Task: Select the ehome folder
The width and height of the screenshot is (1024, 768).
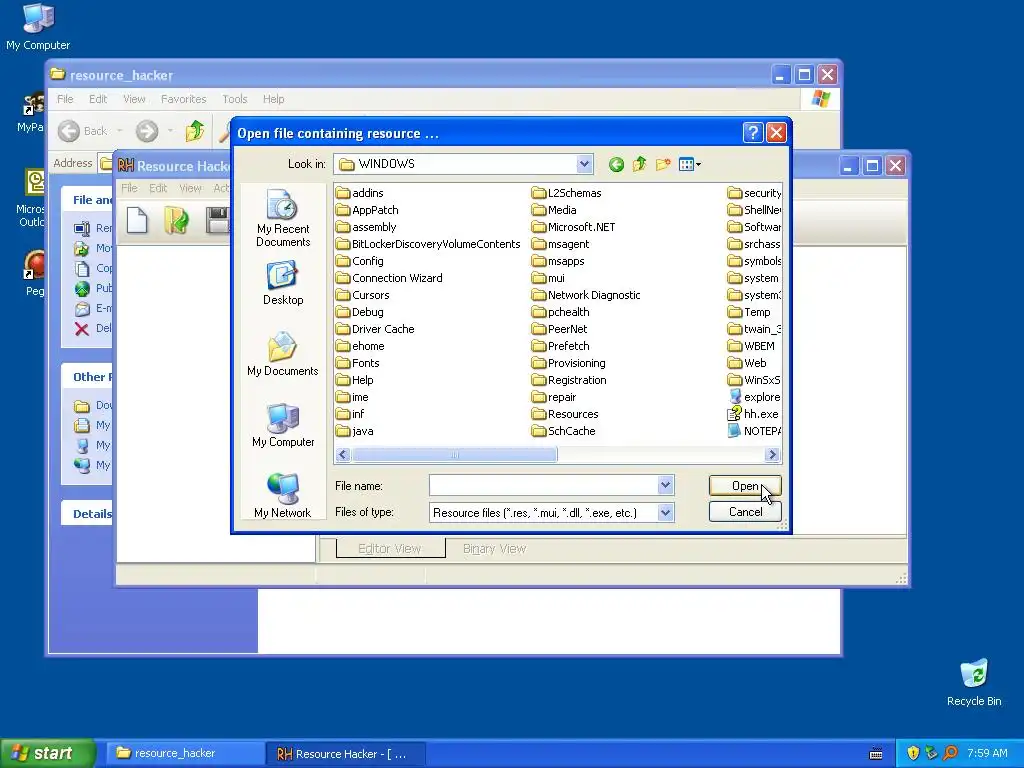Action: (x=360, y=346)
